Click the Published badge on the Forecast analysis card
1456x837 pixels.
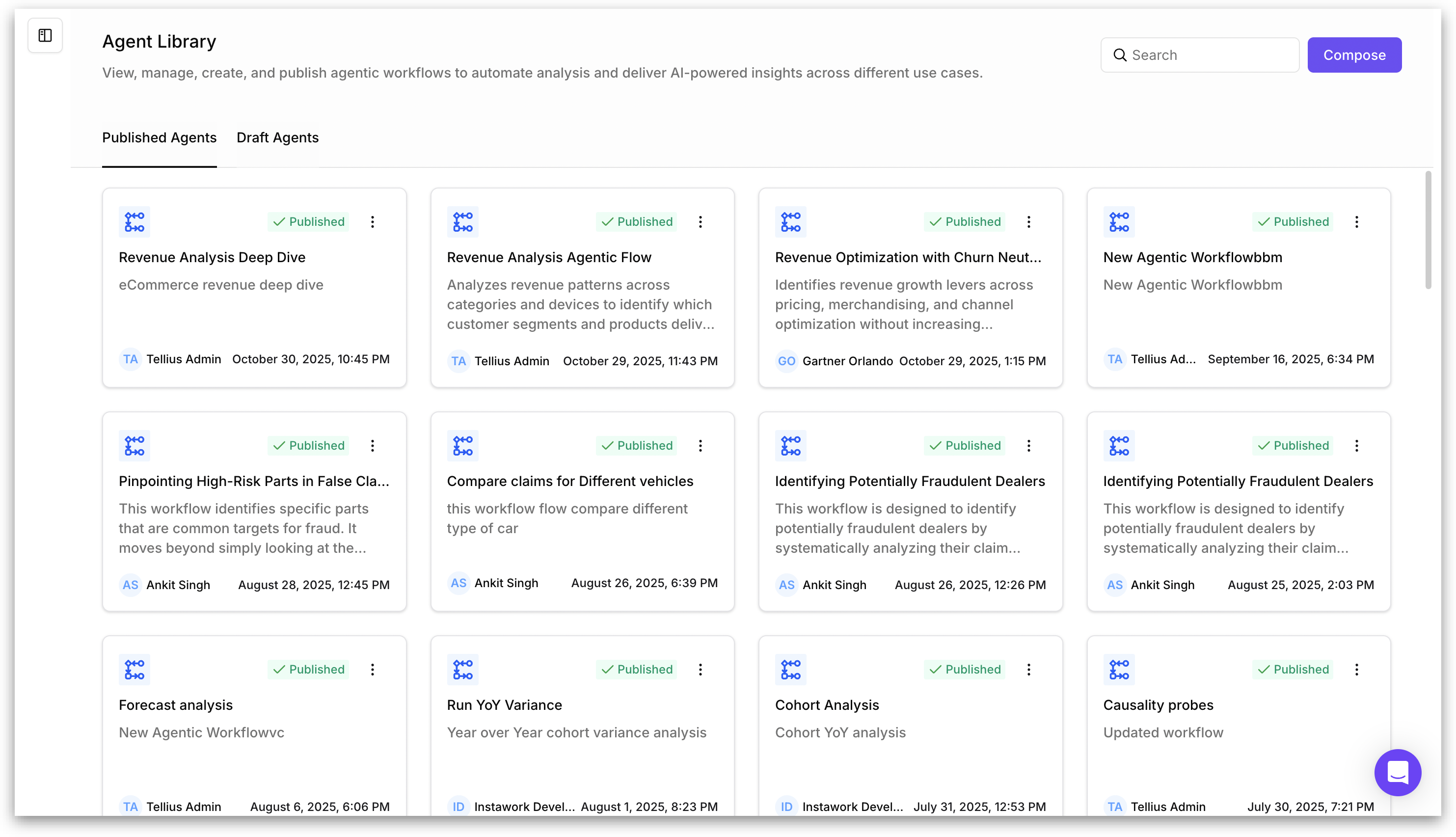tap(309, 669)
